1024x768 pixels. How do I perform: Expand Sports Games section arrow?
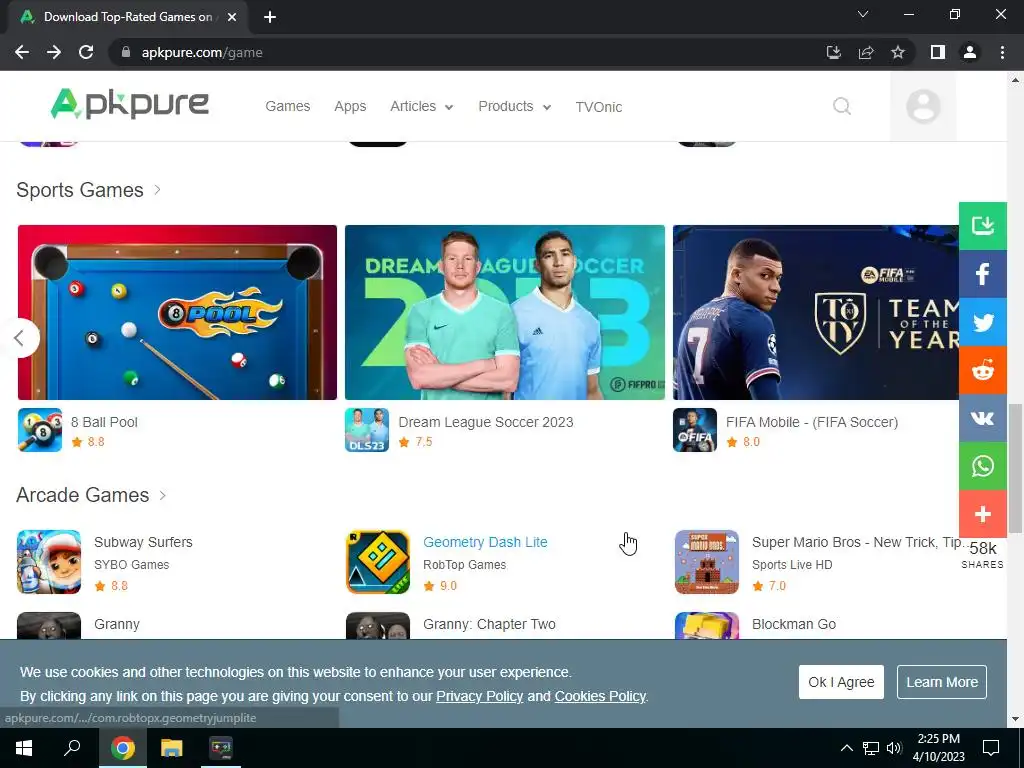pyautogui.click(x=157, y=190)
